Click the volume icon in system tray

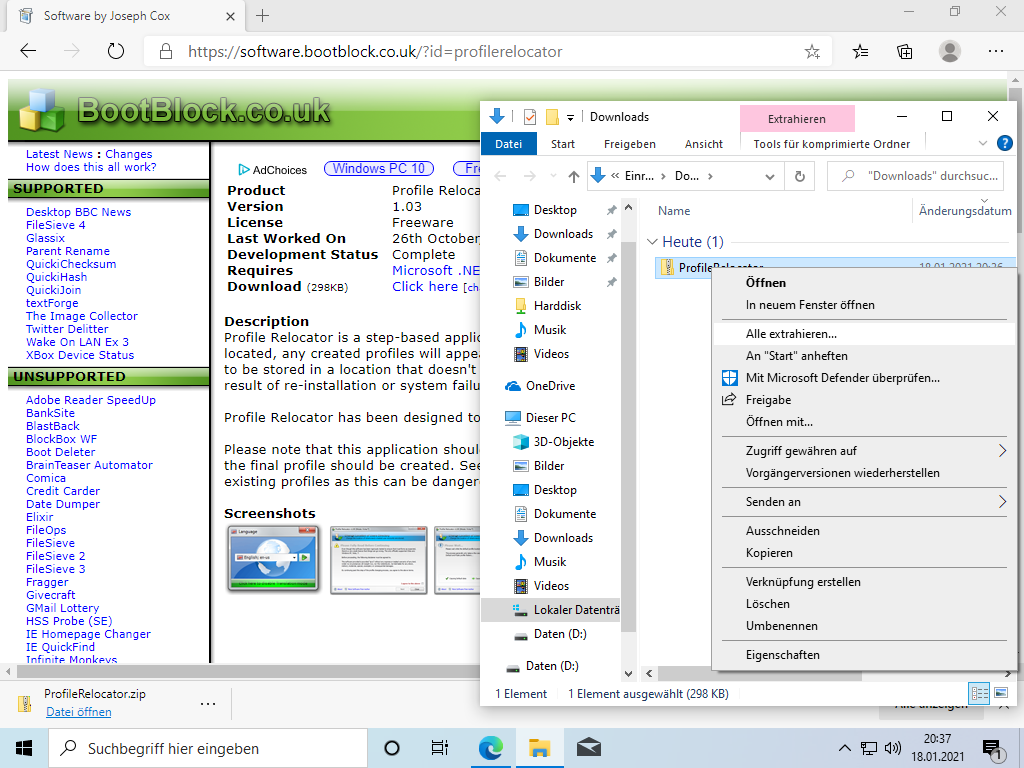[892, 748]
